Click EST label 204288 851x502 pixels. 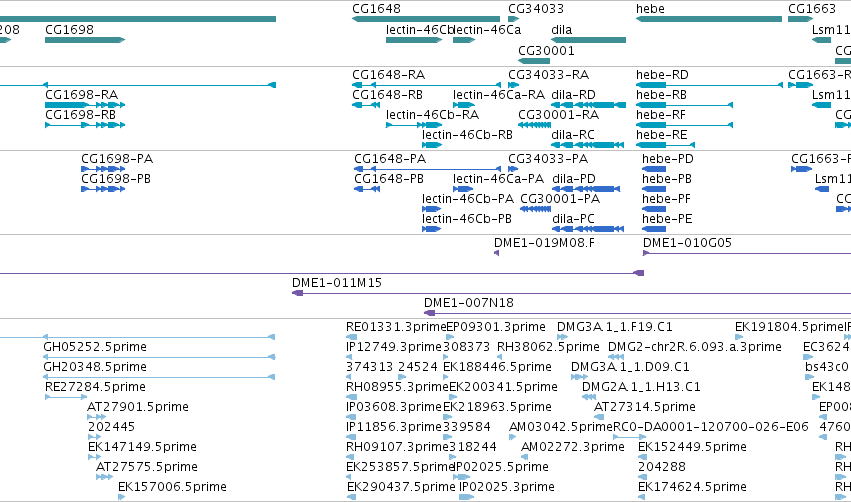[x=662, y=467]
